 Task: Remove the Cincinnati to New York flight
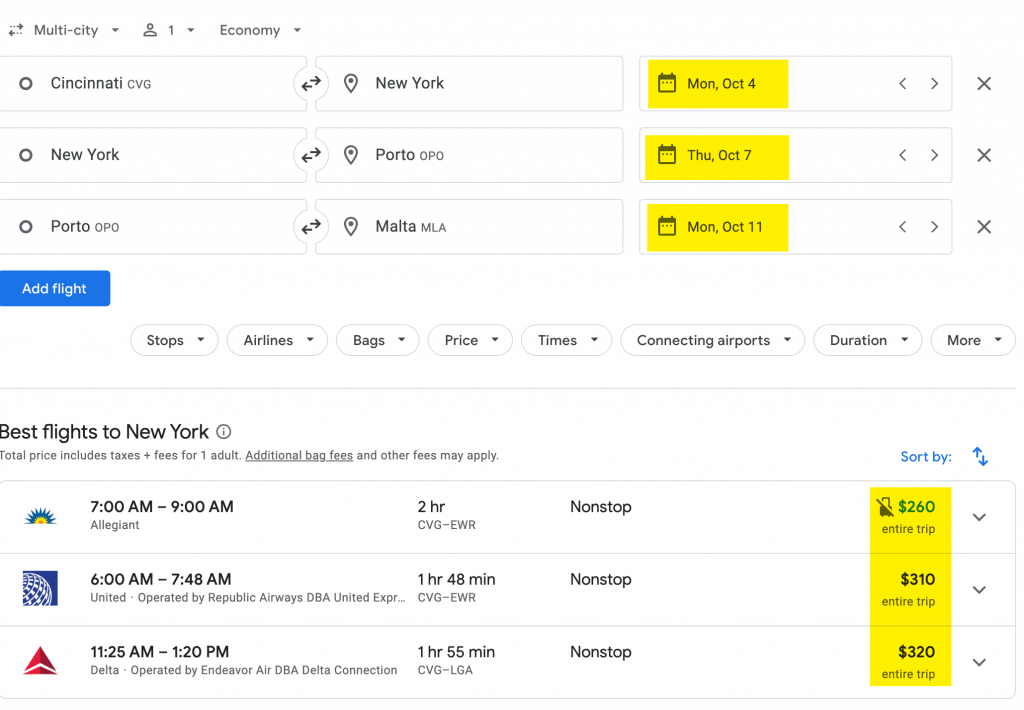(983, 84)
